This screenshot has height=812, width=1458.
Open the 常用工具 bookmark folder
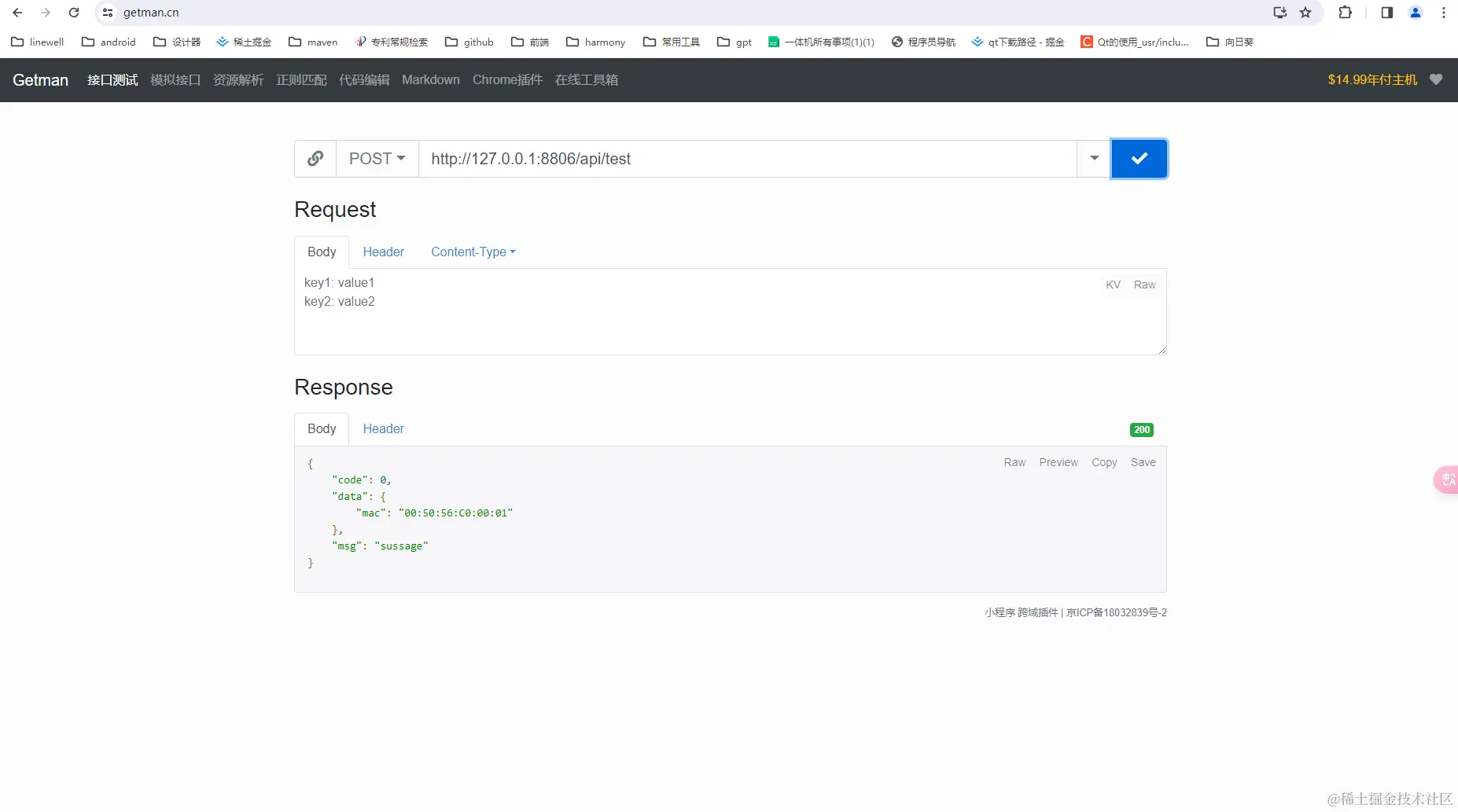coord(672,42)
